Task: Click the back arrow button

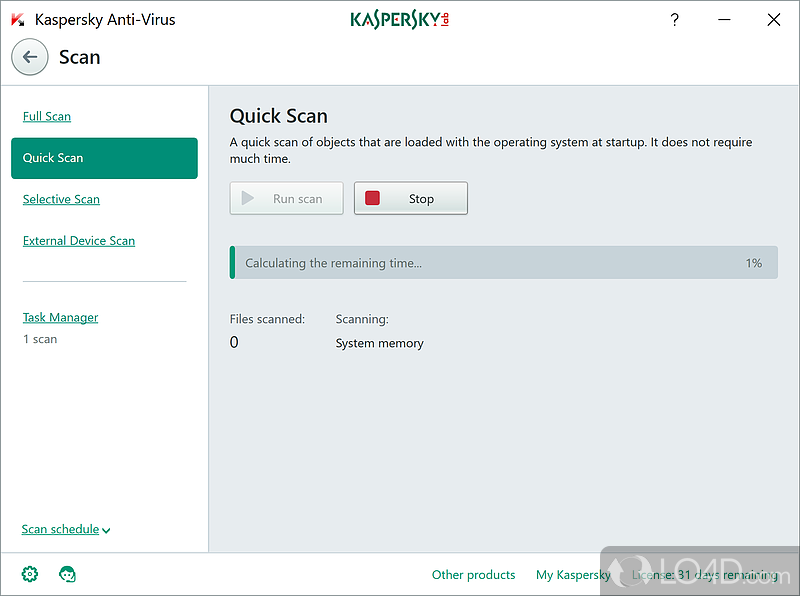Action: click(x=30, y=57)
